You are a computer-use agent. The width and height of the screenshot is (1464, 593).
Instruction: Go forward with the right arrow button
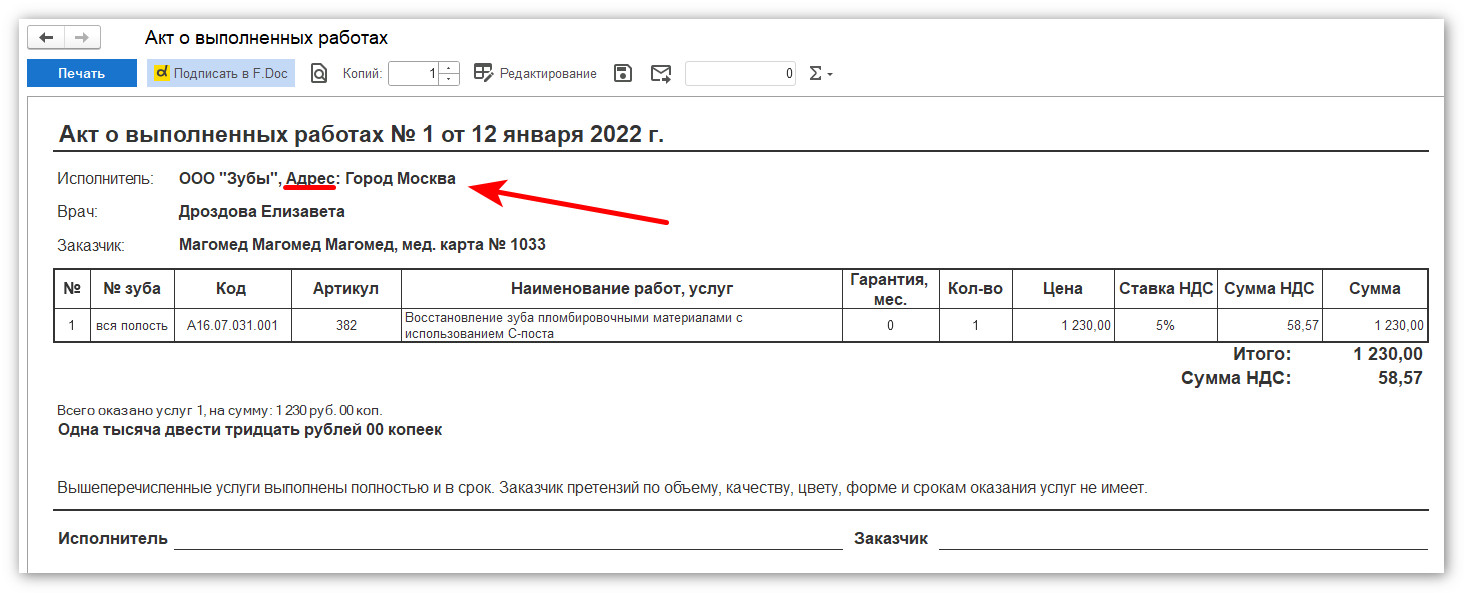click(82, 38)
